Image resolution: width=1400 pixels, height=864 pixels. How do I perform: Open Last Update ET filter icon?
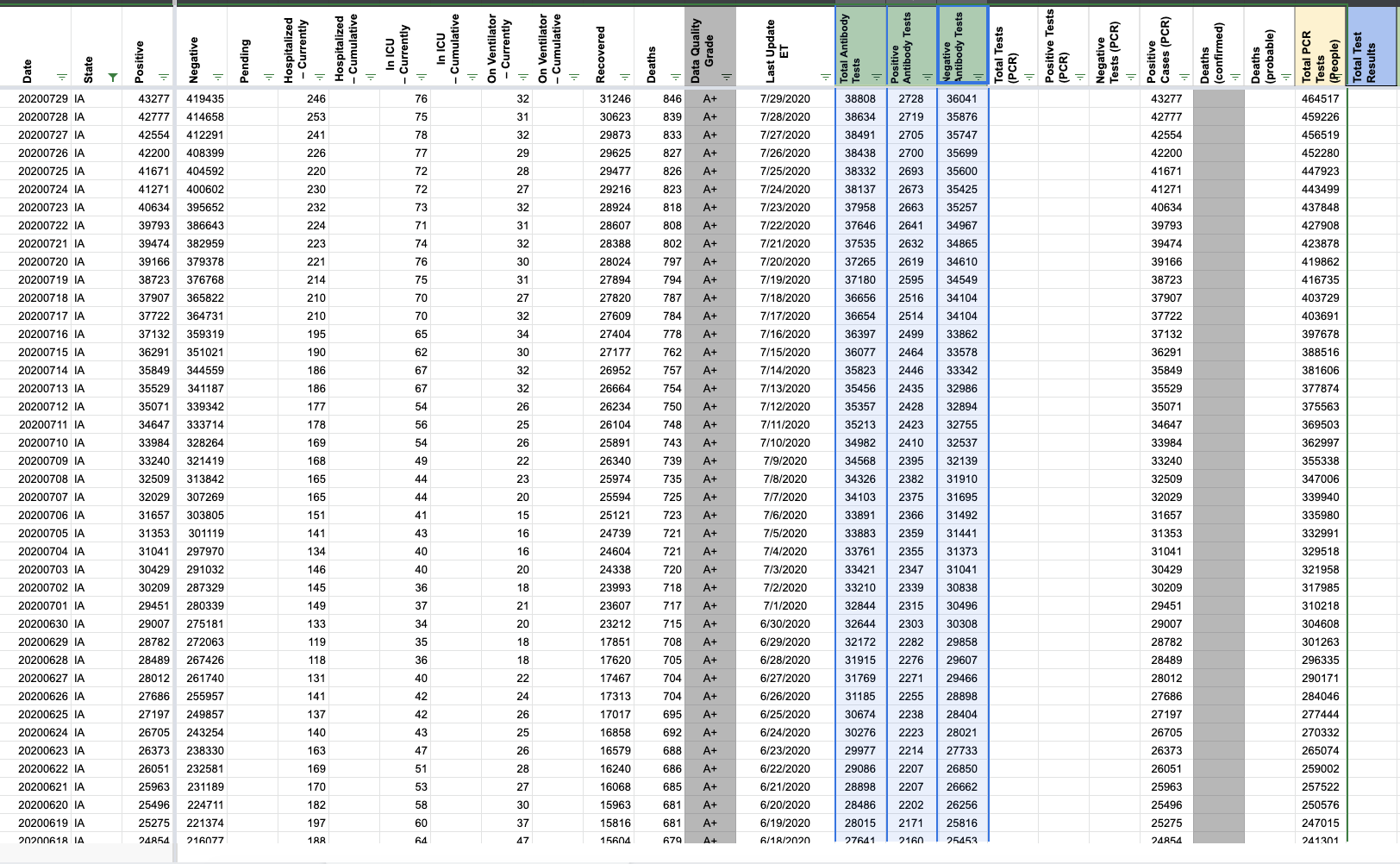pyautogui.click(x=826, y=77)
